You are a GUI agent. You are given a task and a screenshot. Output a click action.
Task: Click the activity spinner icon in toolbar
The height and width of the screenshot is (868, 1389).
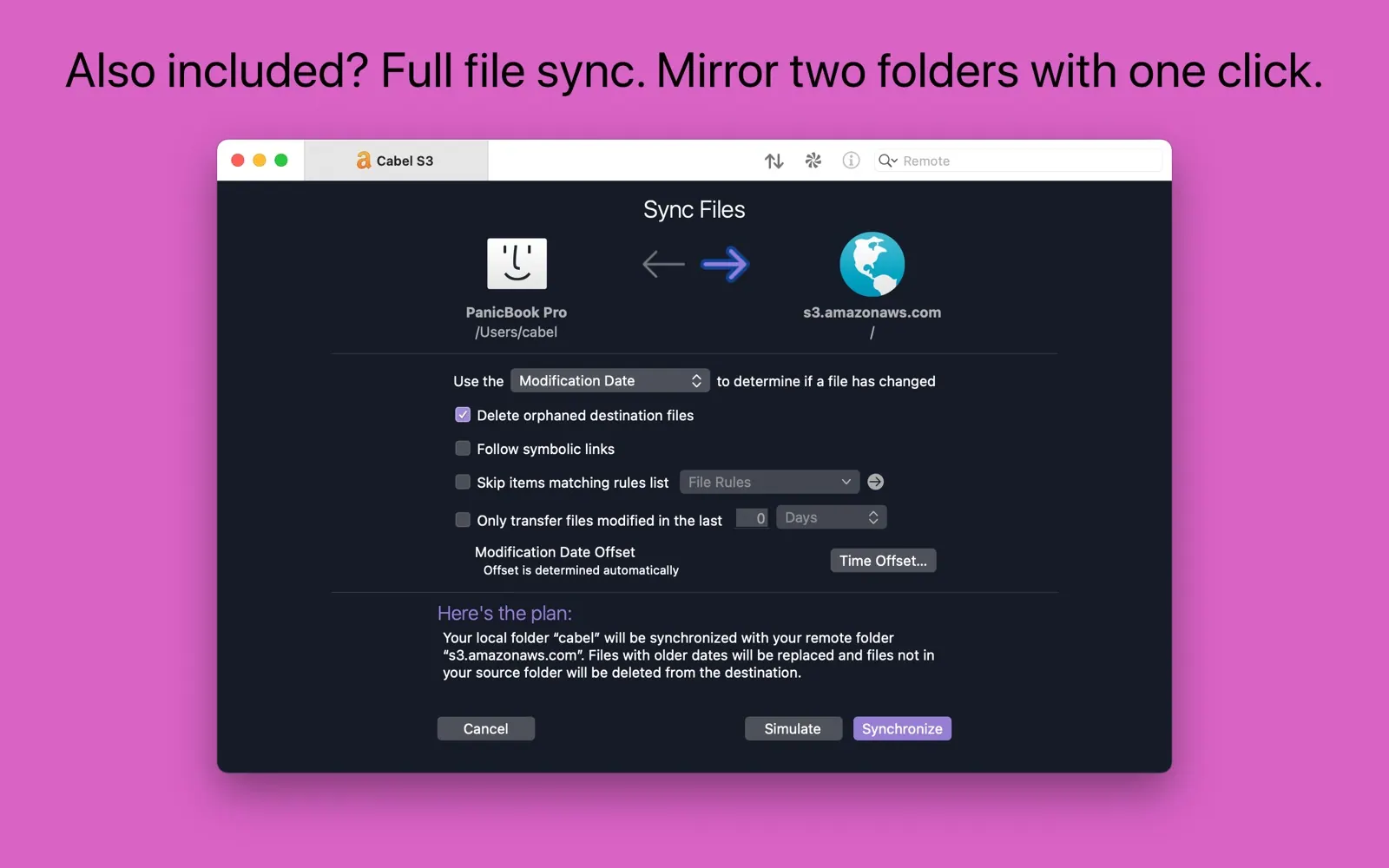coord(813,161)
